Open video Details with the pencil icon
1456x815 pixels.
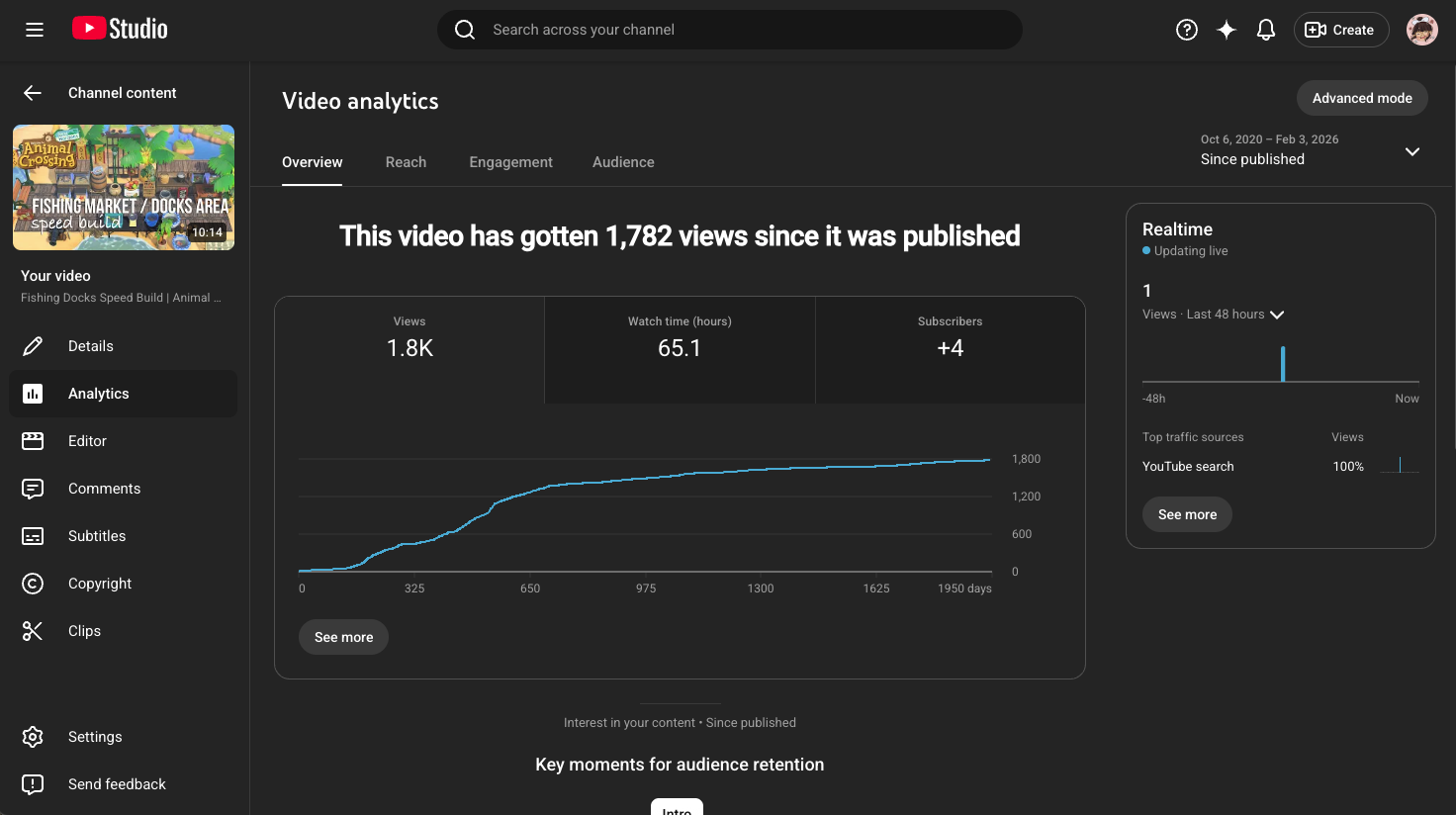pyautogui.click(x=91, y=345)
